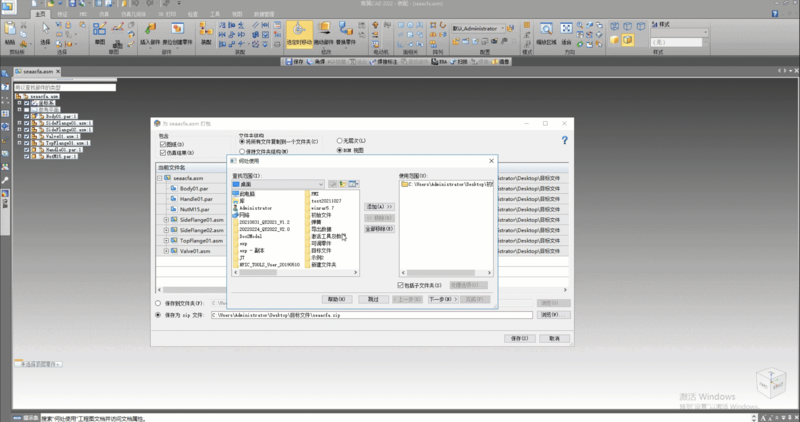800x422 pixels.
Task: Open the 查找范围 location dropdown
Action: [x=321, y=184]
